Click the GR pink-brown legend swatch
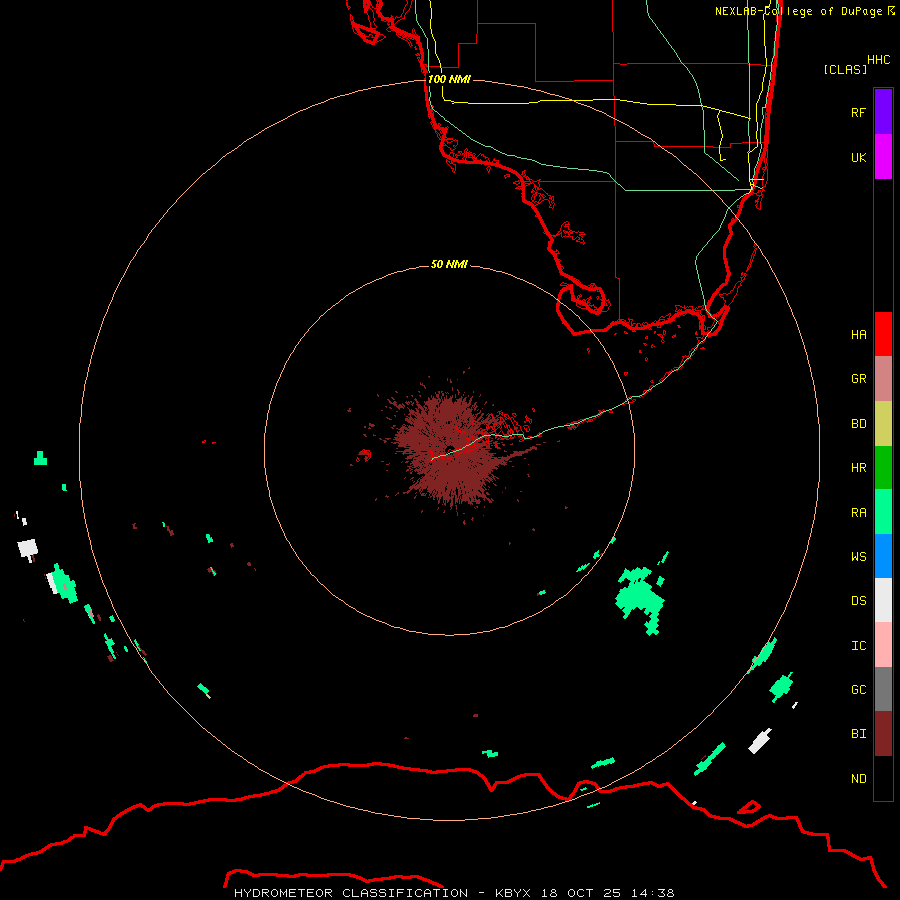 tap(883, 379)
